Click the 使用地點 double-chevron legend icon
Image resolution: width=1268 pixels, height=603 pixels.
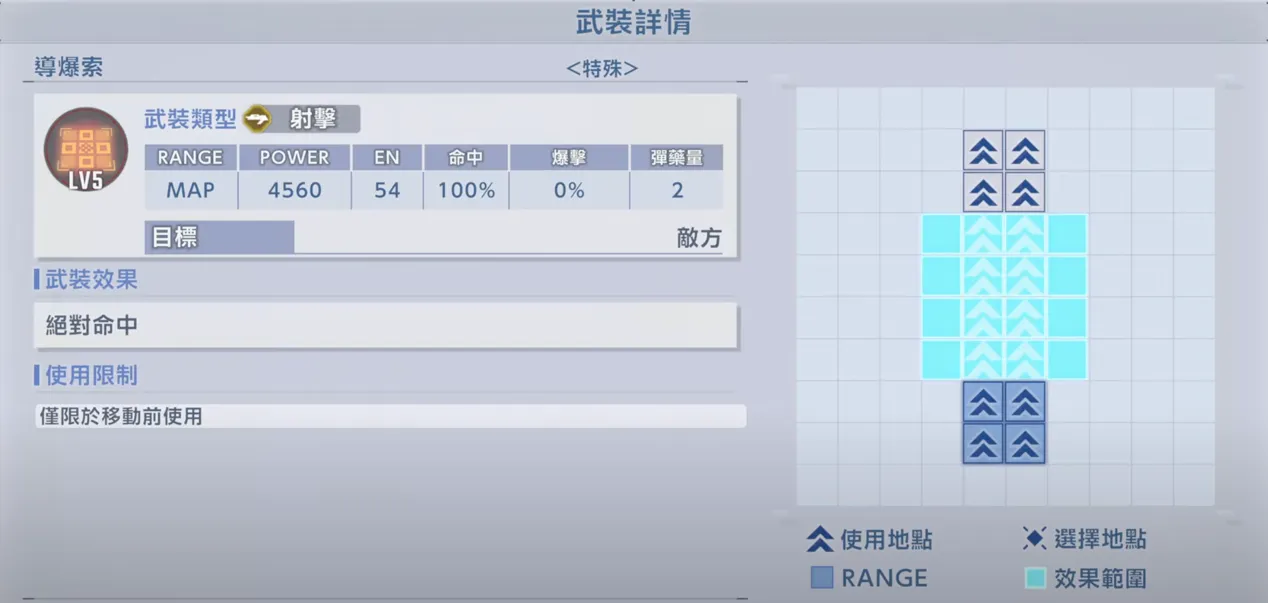pyautogui.click(x=820, y=540)
